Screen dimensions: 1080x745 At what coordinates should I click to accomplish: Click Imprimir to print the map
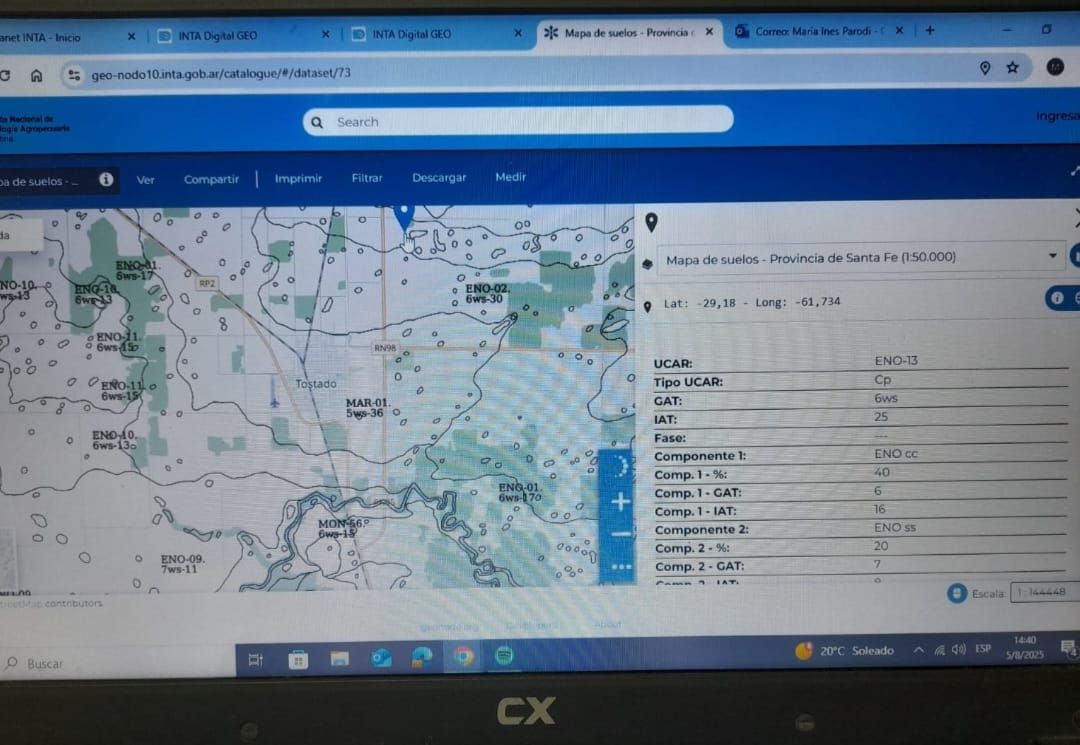[298, 179]
